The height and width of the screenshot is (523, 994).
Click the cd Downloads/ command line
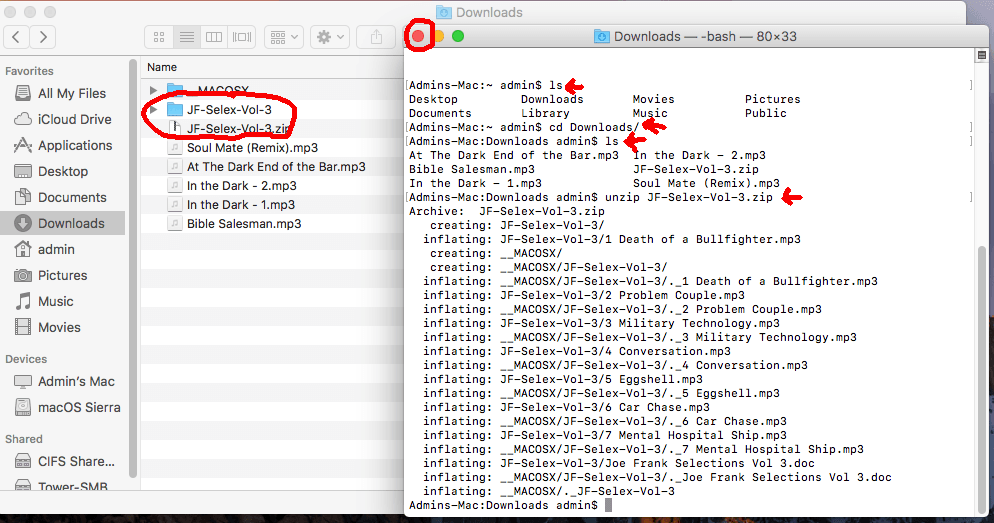tap(524, 127)
